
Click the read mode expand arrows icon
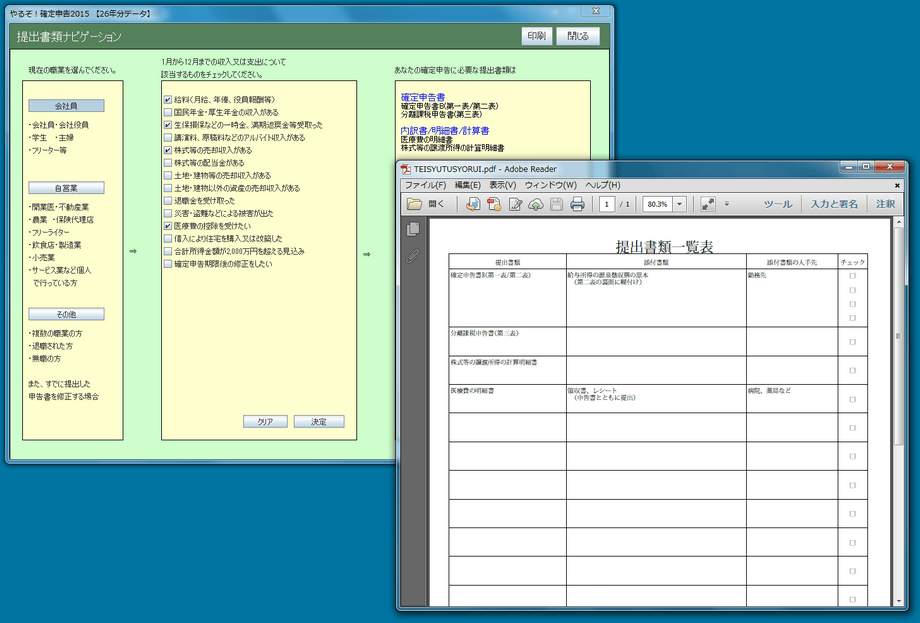(708, 204)
